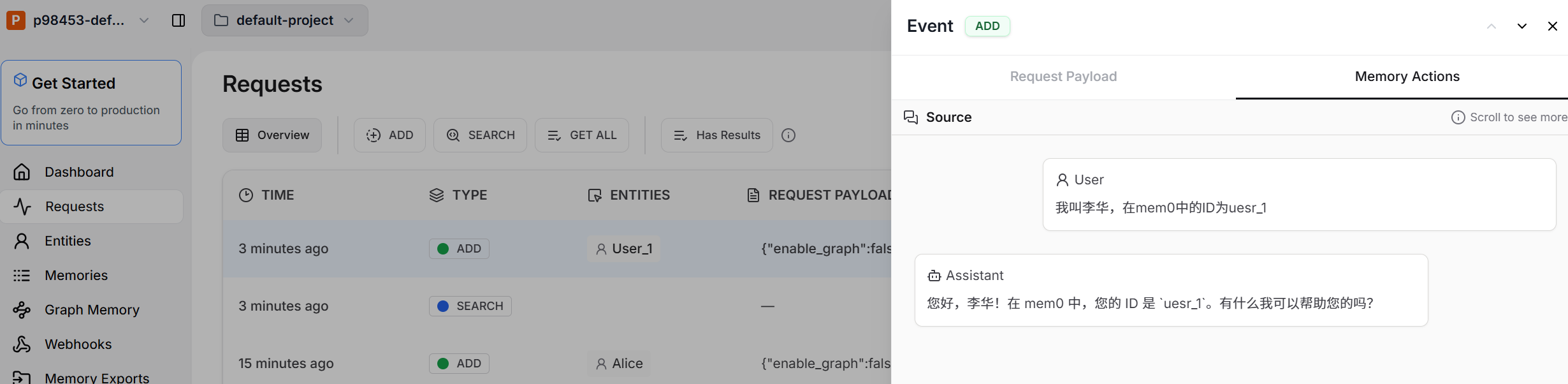This screenshot has height=384, width=1568.
Task: Open the p98453 organization dropdown
Action: (79, 20)
